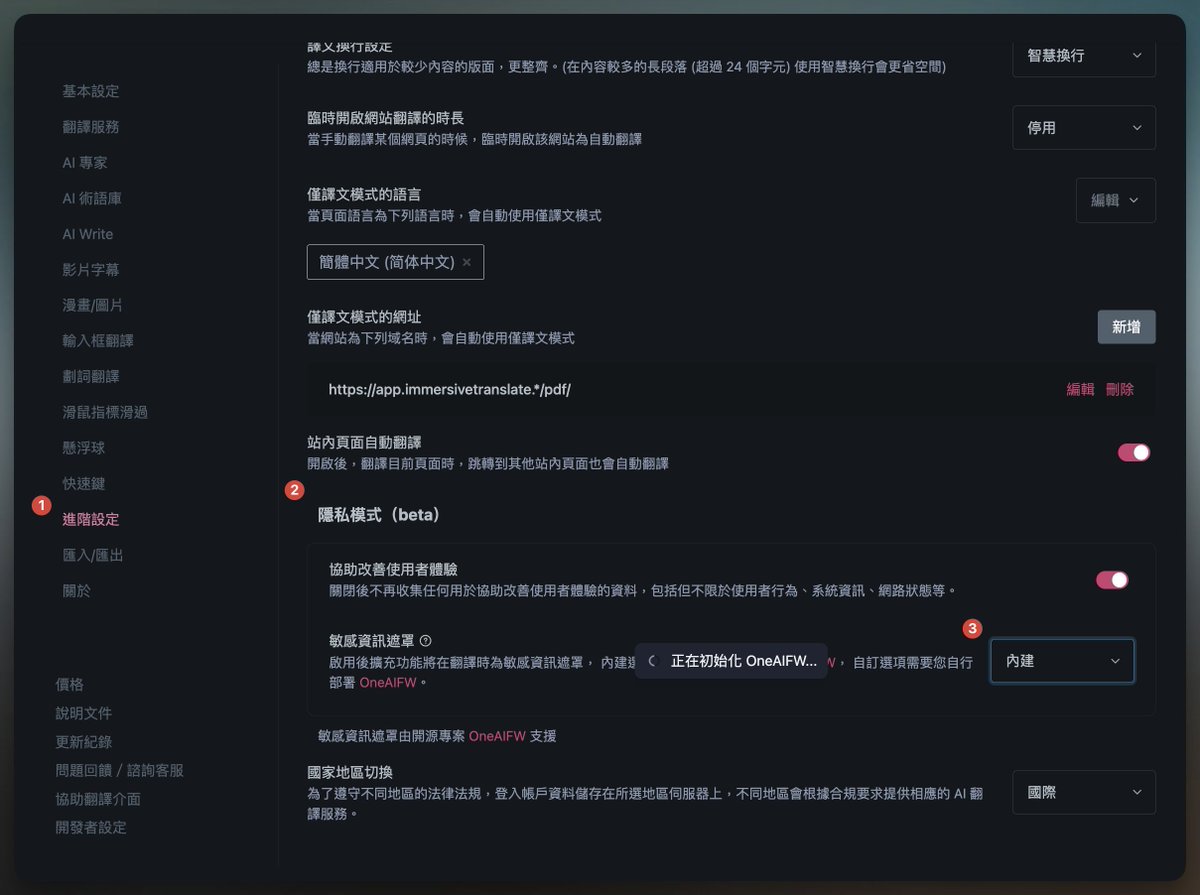Open 懸浮球 in the sidebar
Image resolution: width=1200 pixels, height=895 pixels.
click(83, 448)
